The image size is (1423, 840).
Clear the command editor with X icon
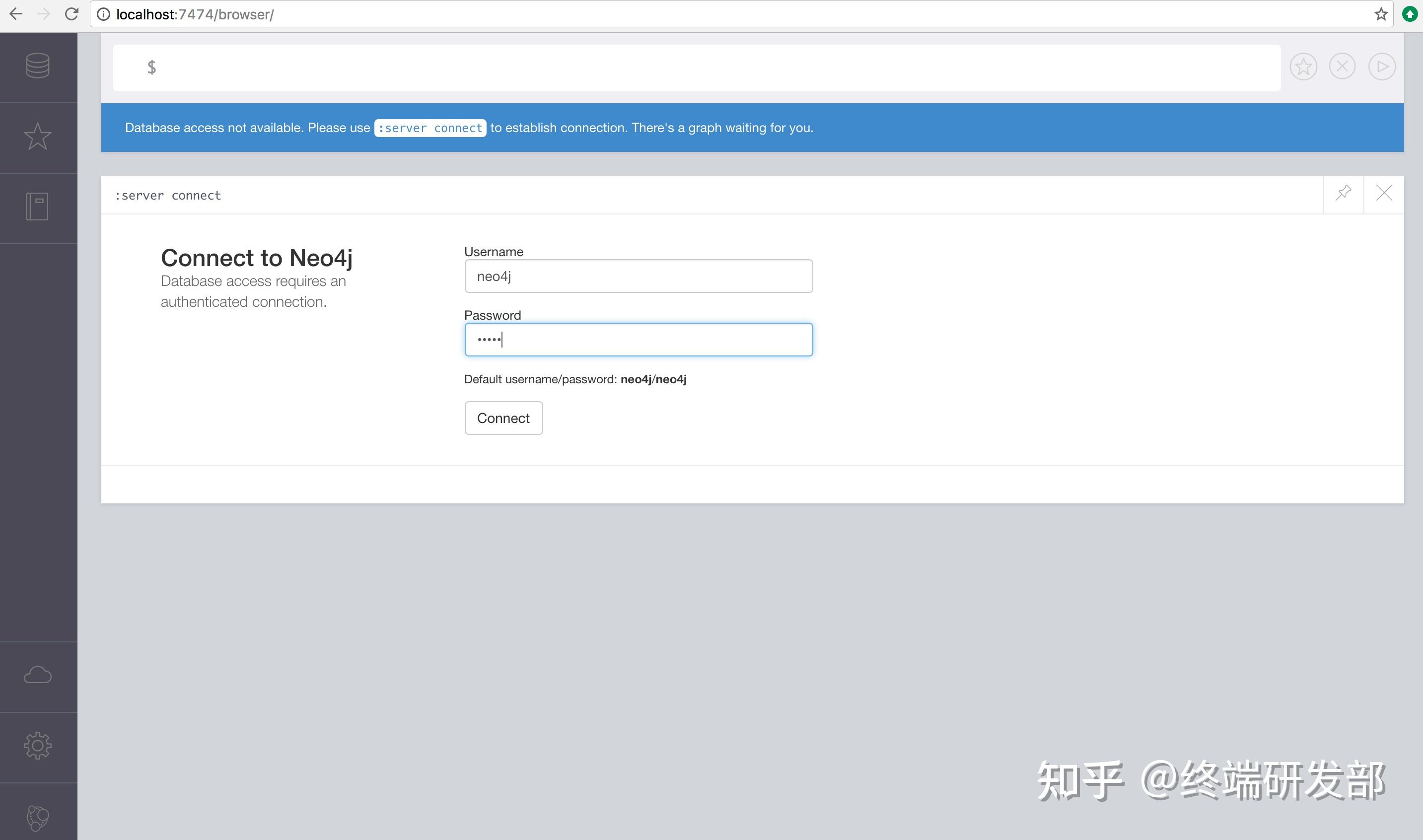pos(1343,66)
